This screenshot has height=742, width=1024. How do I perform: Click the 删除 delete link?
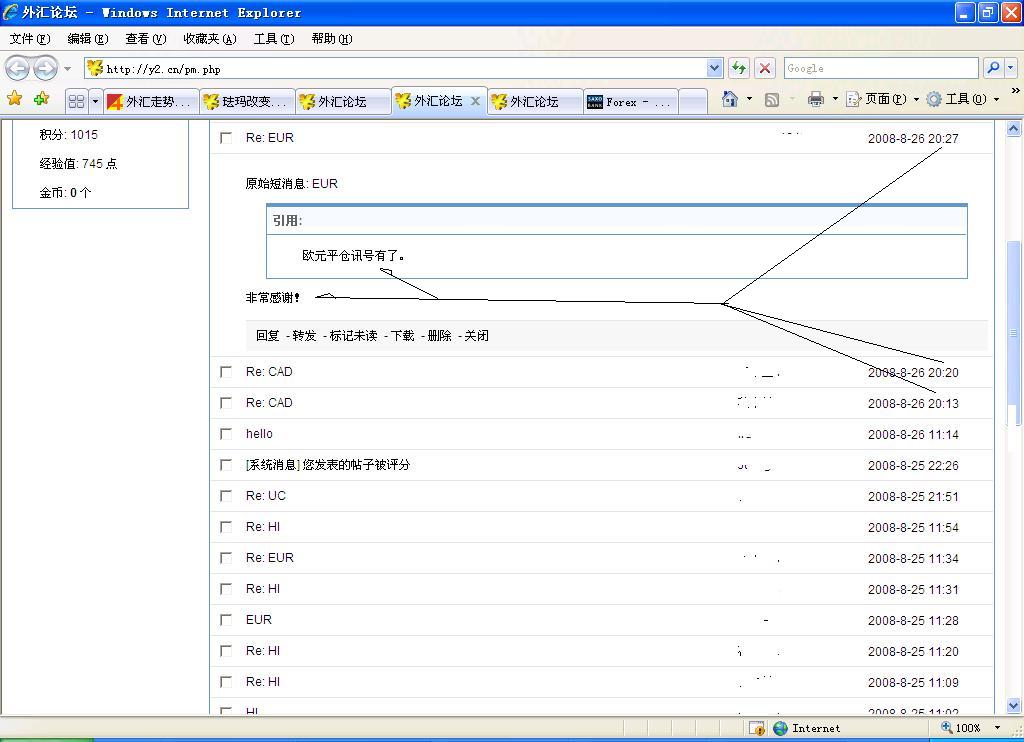point(440,336)
